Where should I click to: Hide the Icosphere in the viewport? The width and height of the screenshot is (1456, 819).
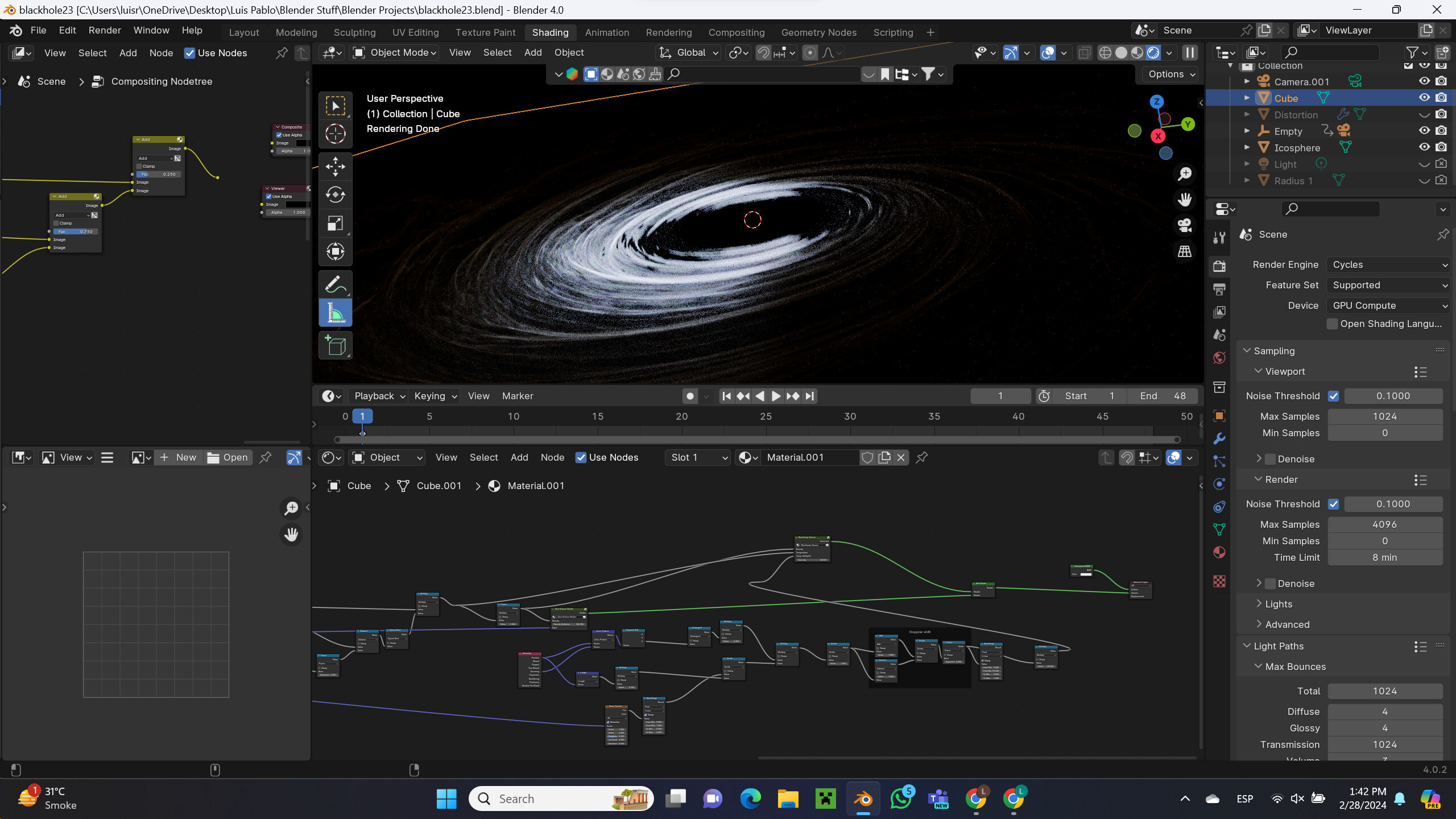click(x=1424, y=147)
